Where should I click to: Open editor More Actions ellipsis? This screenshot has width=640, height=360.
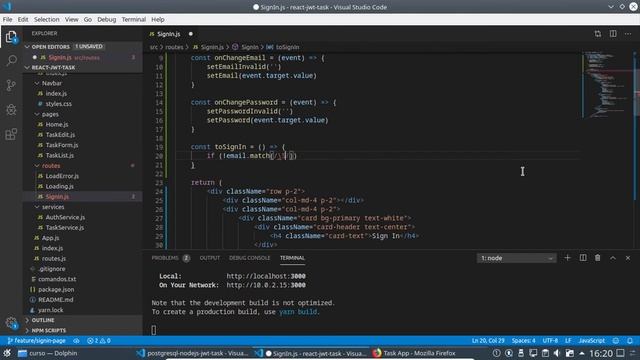628,34
